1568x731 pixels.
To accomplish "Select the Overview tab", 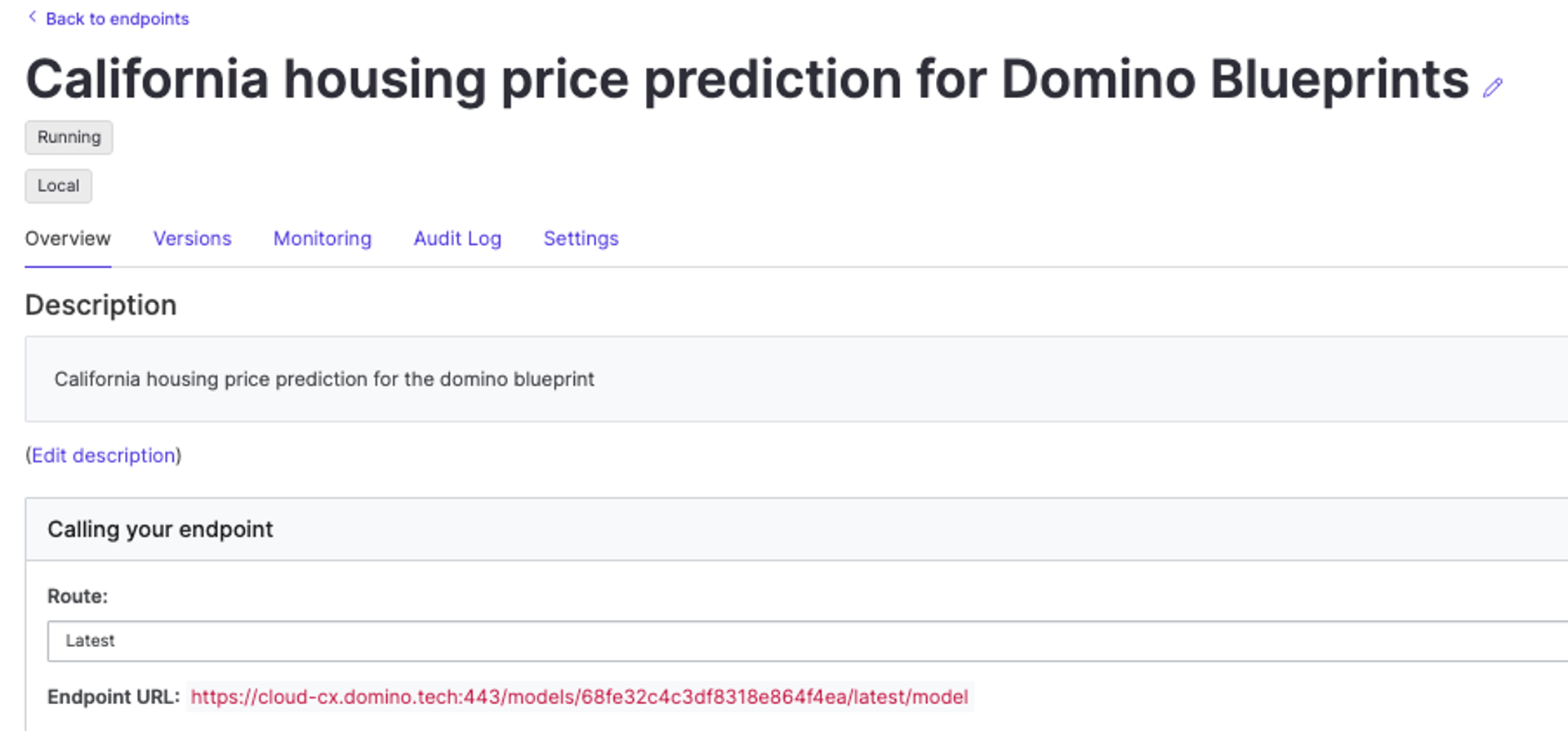I will (x=68, y=238).
